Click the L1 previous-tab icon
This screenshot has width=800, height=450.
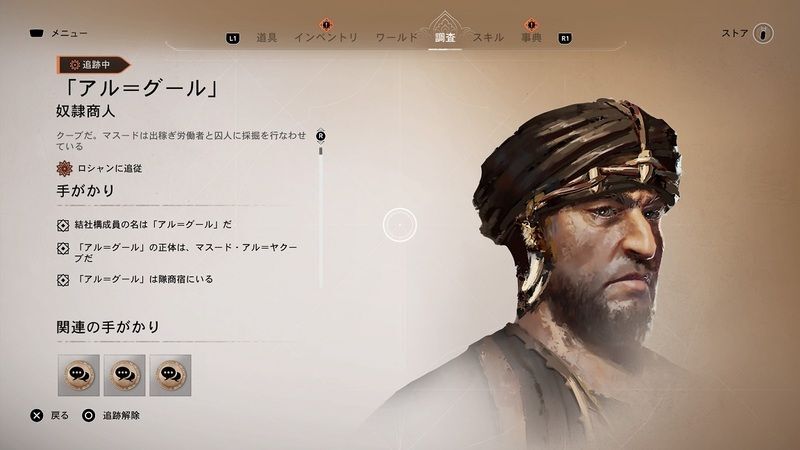(x=233, y=38)
